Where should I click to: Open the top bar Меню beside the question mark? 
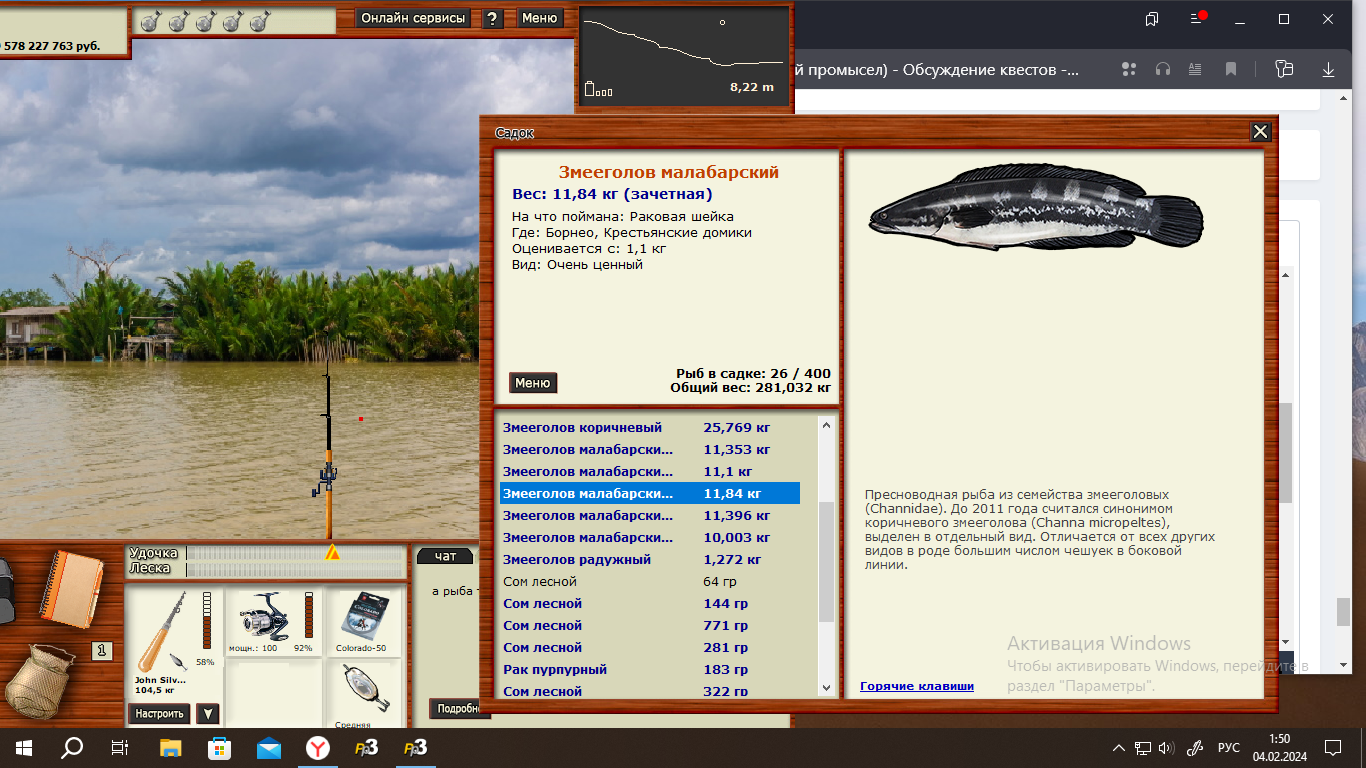point(540,18)
